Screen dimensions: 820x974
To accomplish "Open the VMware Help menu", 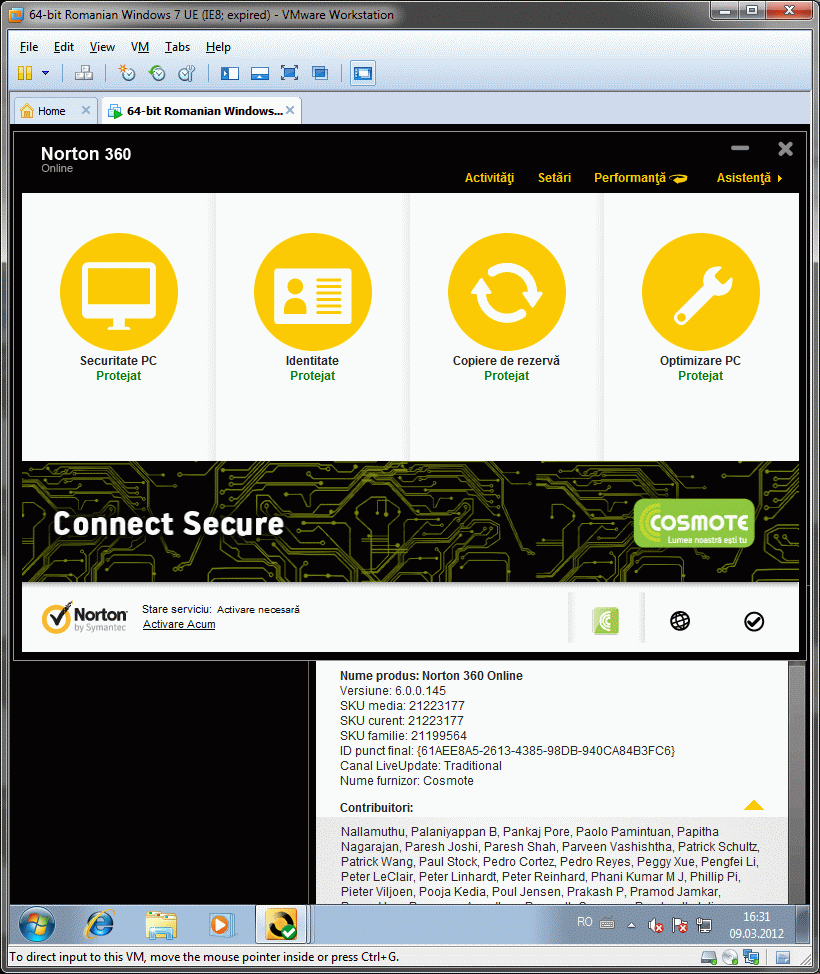I will 218,47.
